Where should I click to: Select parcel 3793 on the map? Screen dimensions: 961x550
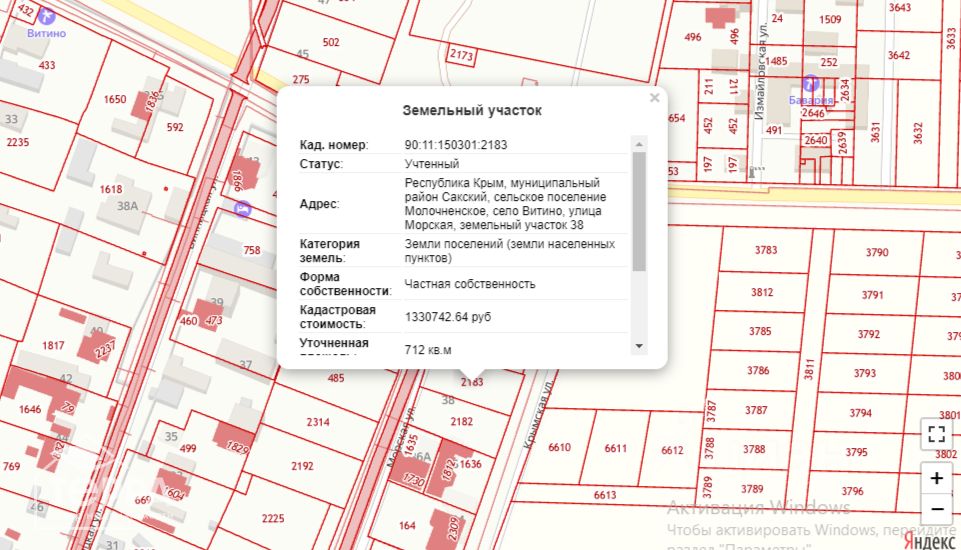point(865,373)
